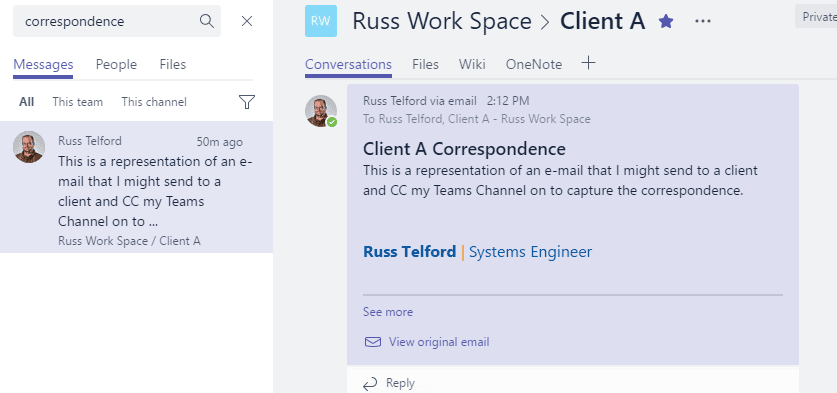
Task: Click the Client A Correspondence subject
Action: (x=464, y=149)
